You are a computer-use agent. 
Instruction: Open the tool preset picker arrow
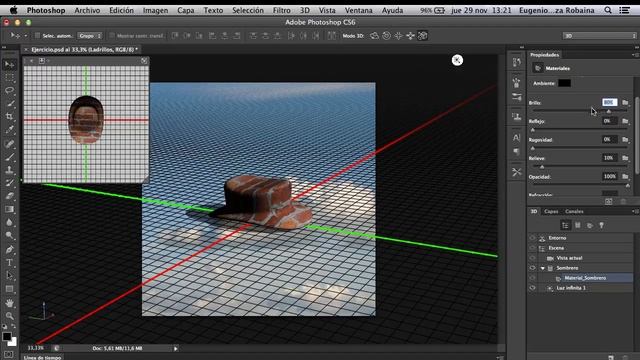pyautogui.click(x=25, y=36)
